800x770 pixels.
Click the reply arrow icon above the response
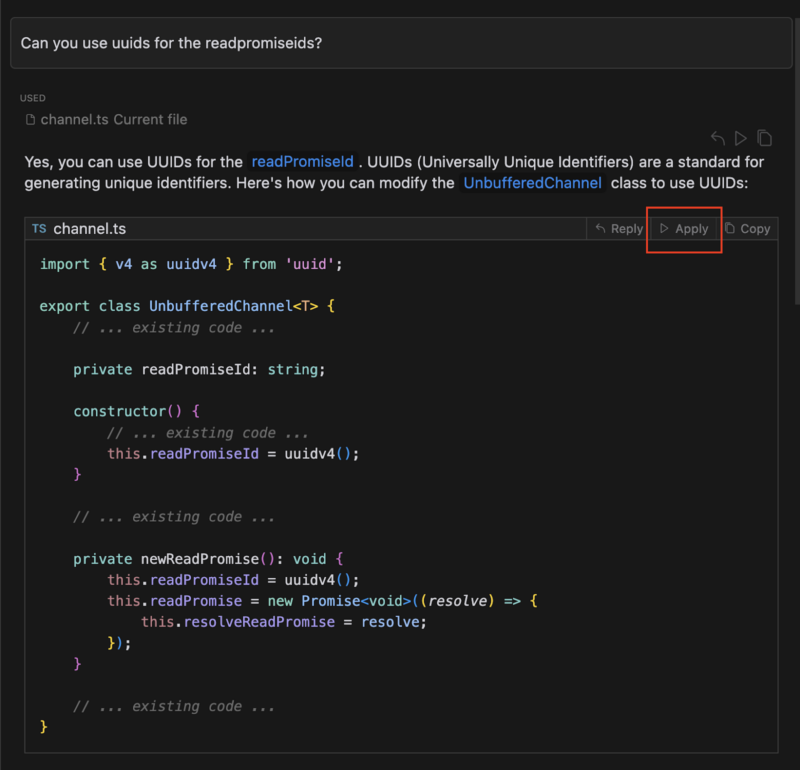[717, 138]
